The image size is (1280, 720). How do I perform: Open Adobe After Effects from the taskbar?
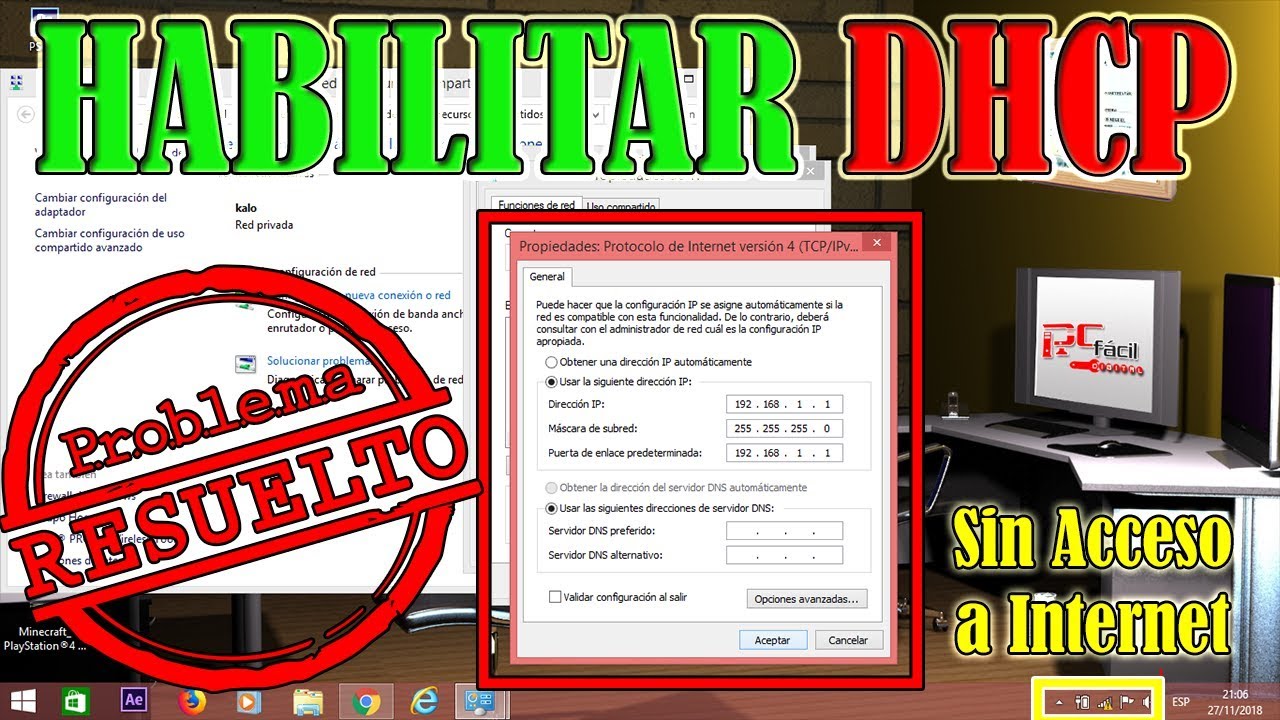pyautogui.click(x=134, y=701)
